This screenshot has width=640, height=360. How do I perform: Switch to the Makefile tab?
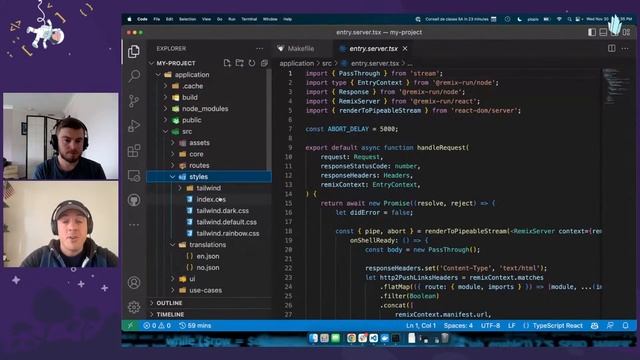[302, 49]
